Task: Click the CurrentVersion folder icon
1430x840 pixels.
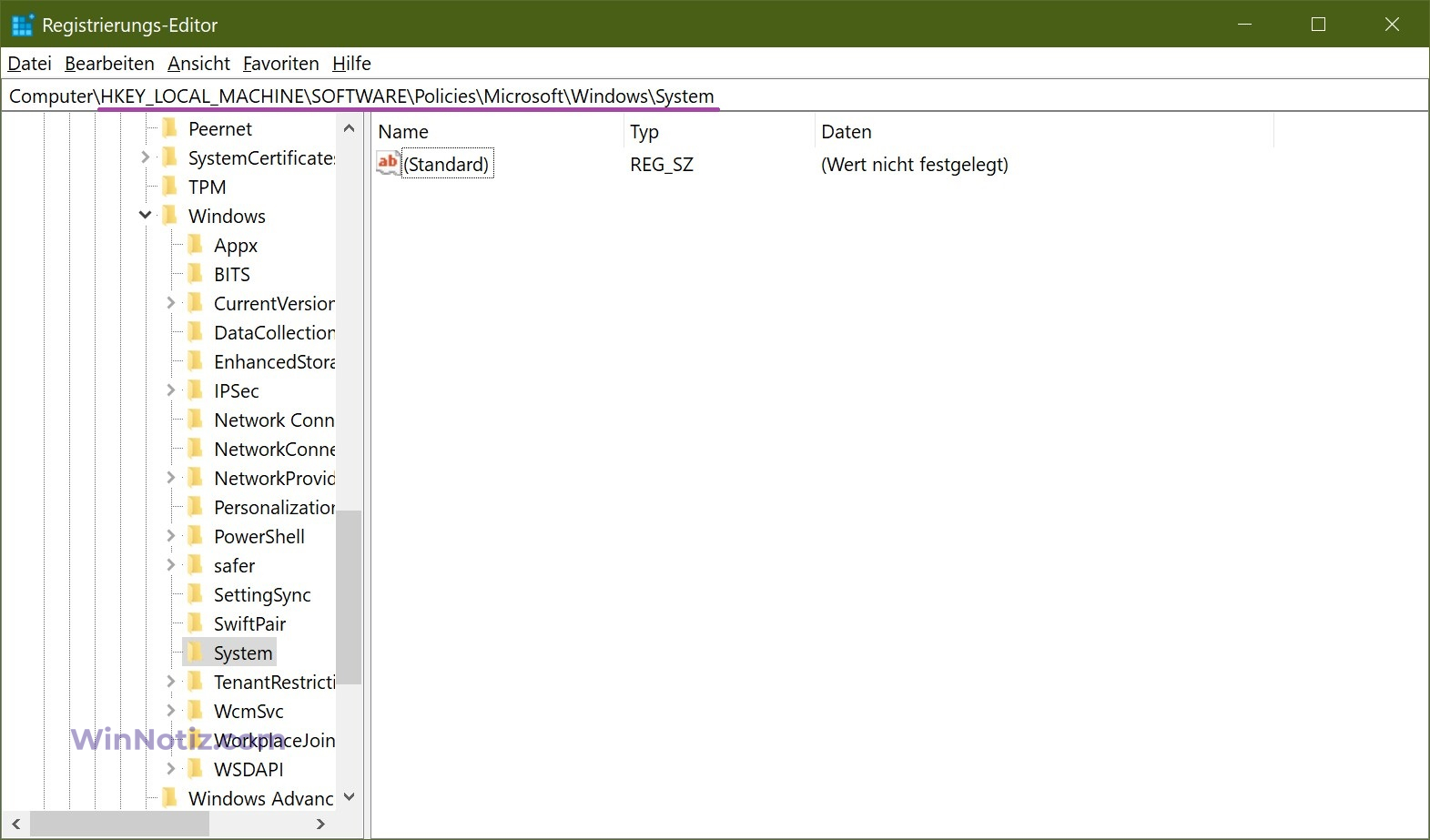Action: point(195,303)
